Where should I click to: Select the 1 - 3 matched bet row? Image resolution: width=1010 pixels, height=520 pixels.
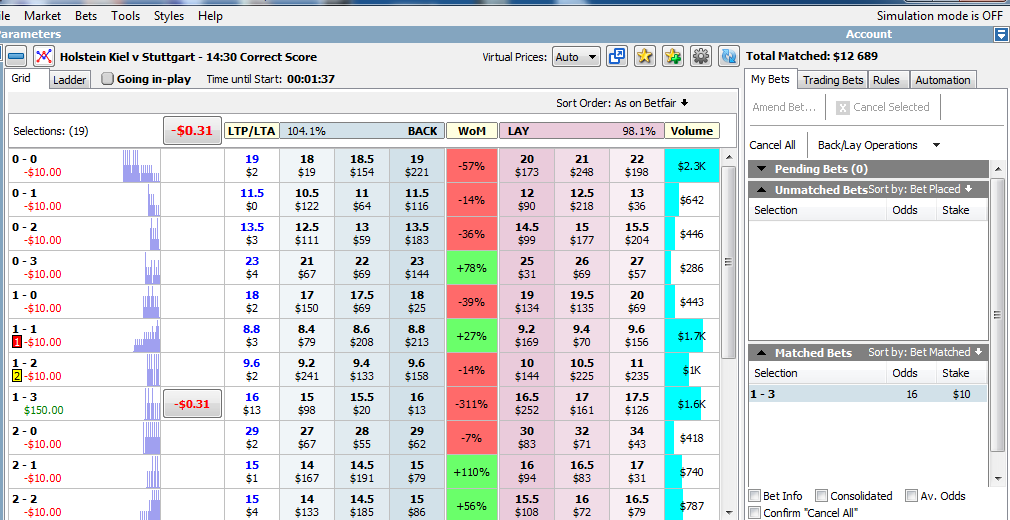(x=868, y=394)
